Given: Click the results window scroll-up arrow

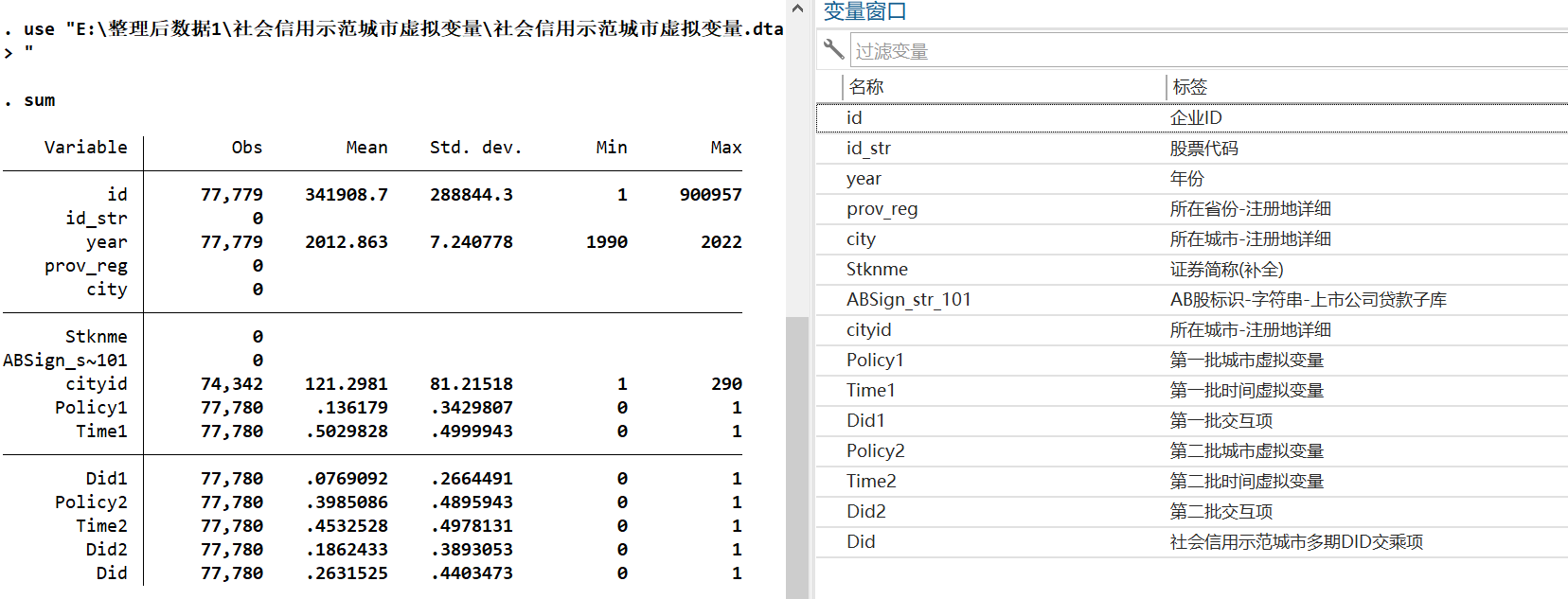Looking at the screenshot, I should [797, 9].
